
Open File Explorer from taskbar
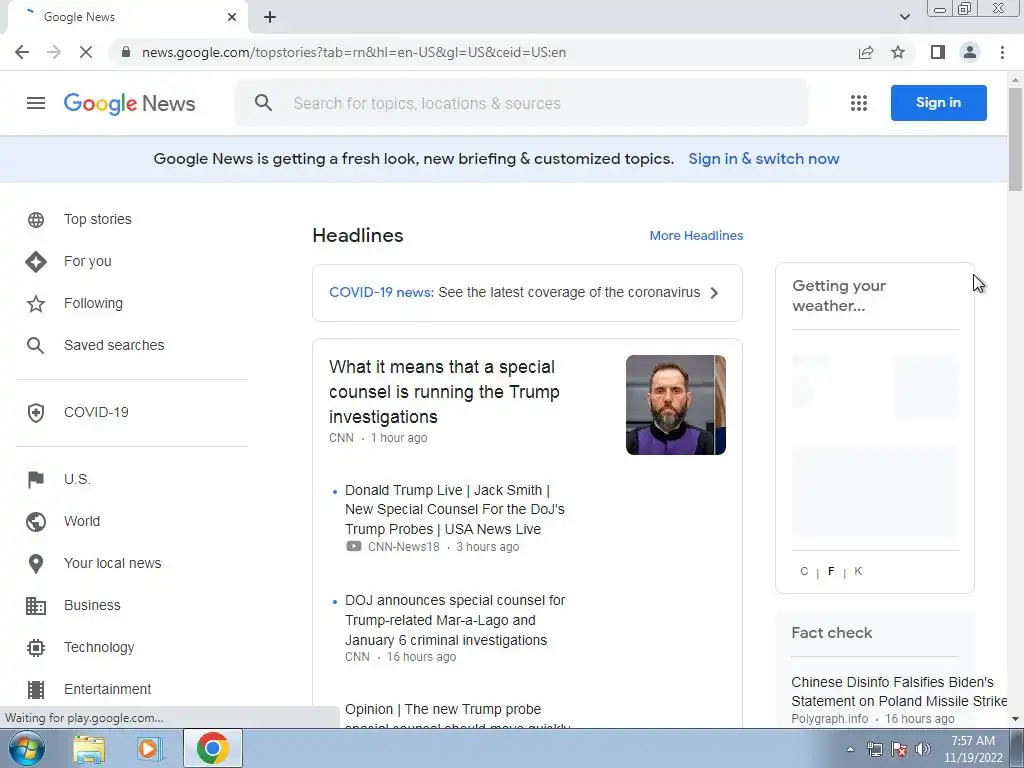coord(89,748)
